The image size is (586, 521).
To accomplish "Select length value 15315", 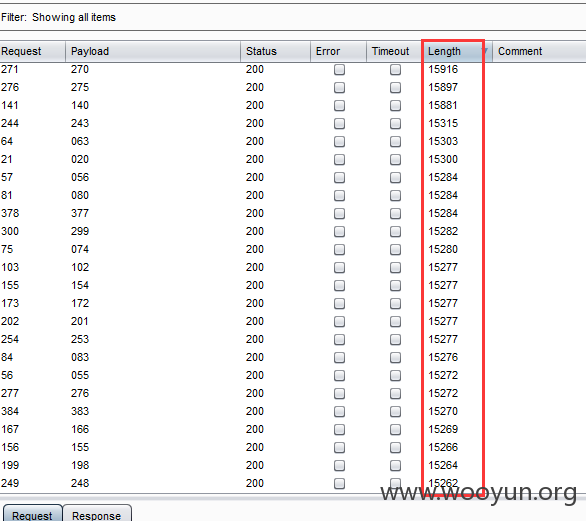I will pos(443,123).
